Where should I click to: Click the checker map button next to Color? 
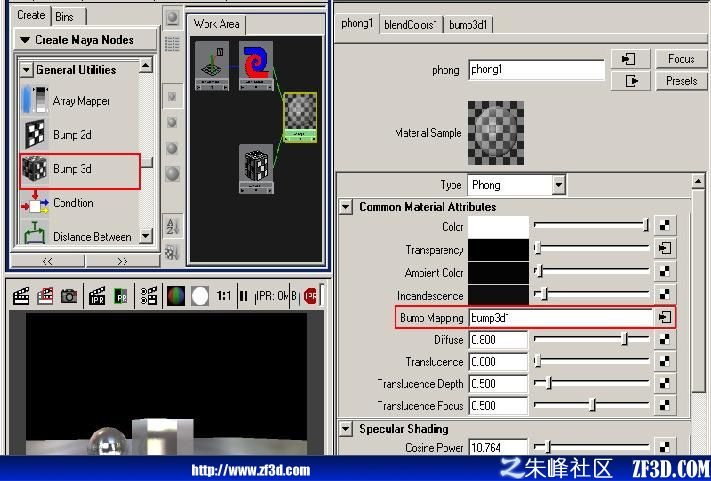(x=665, y=225)
